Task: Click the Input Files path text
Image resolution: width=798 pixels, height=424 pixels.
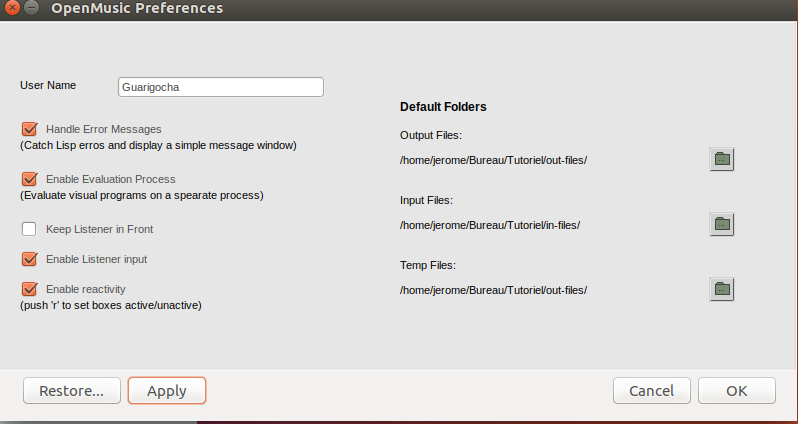Action: click(490, 225)
